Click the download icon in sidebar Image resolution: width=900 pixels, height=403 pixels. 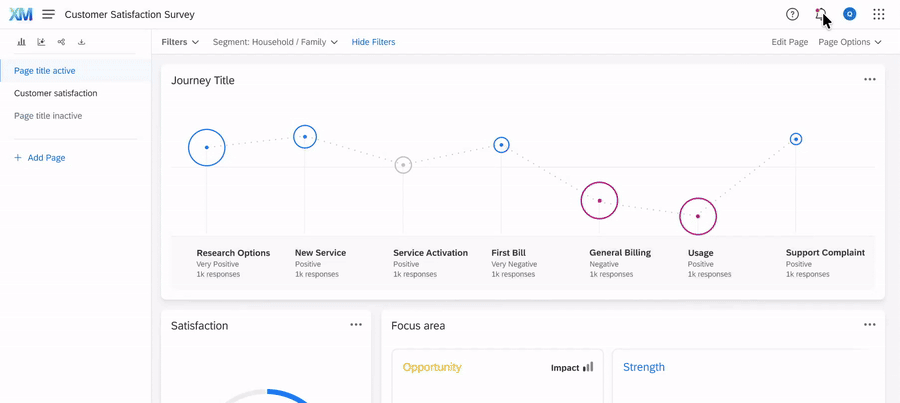(x=82, y=42)
